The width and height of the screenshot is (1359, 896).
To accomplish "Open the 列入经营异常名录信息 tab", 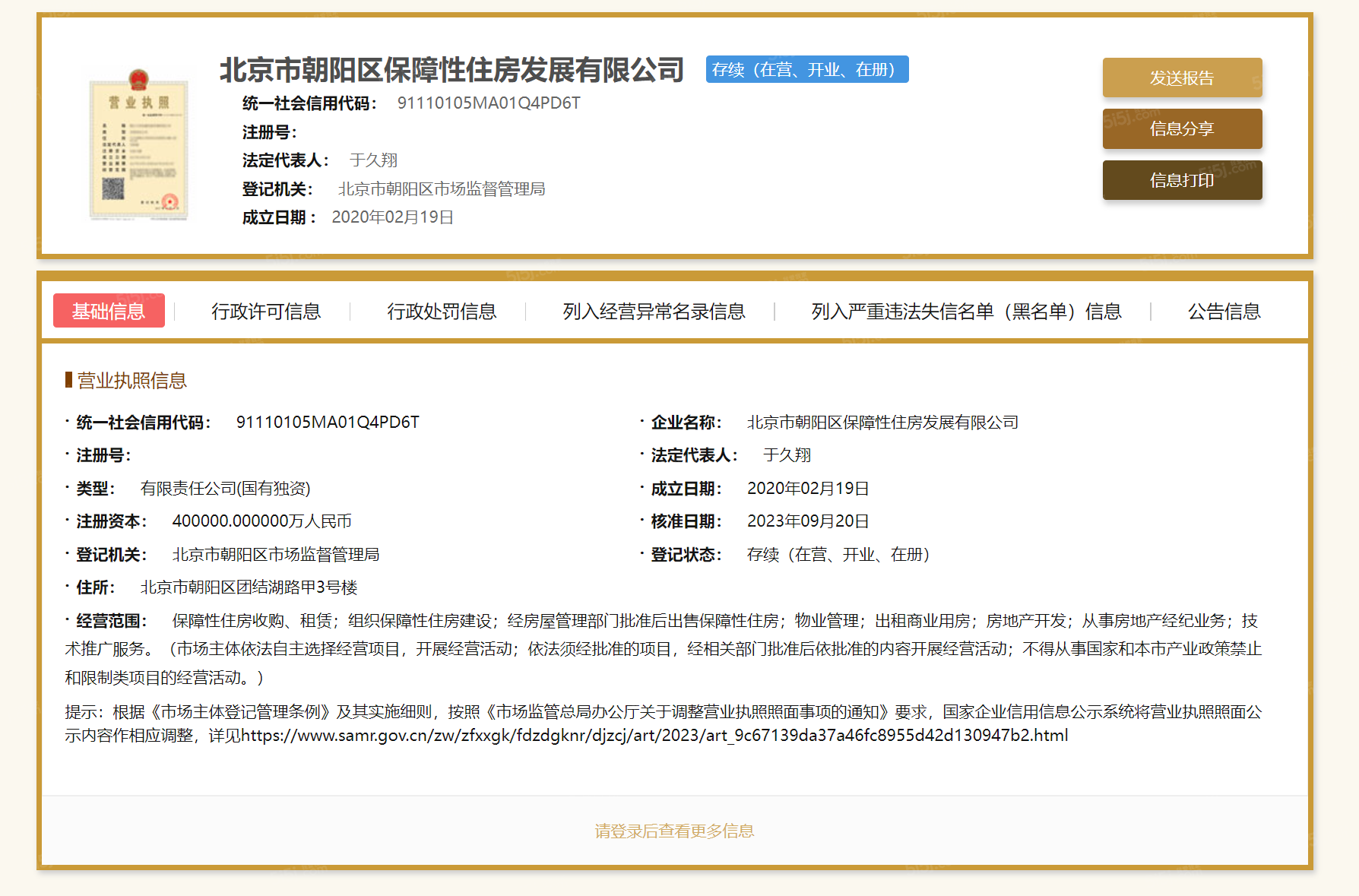I will (x=654, y=312).
